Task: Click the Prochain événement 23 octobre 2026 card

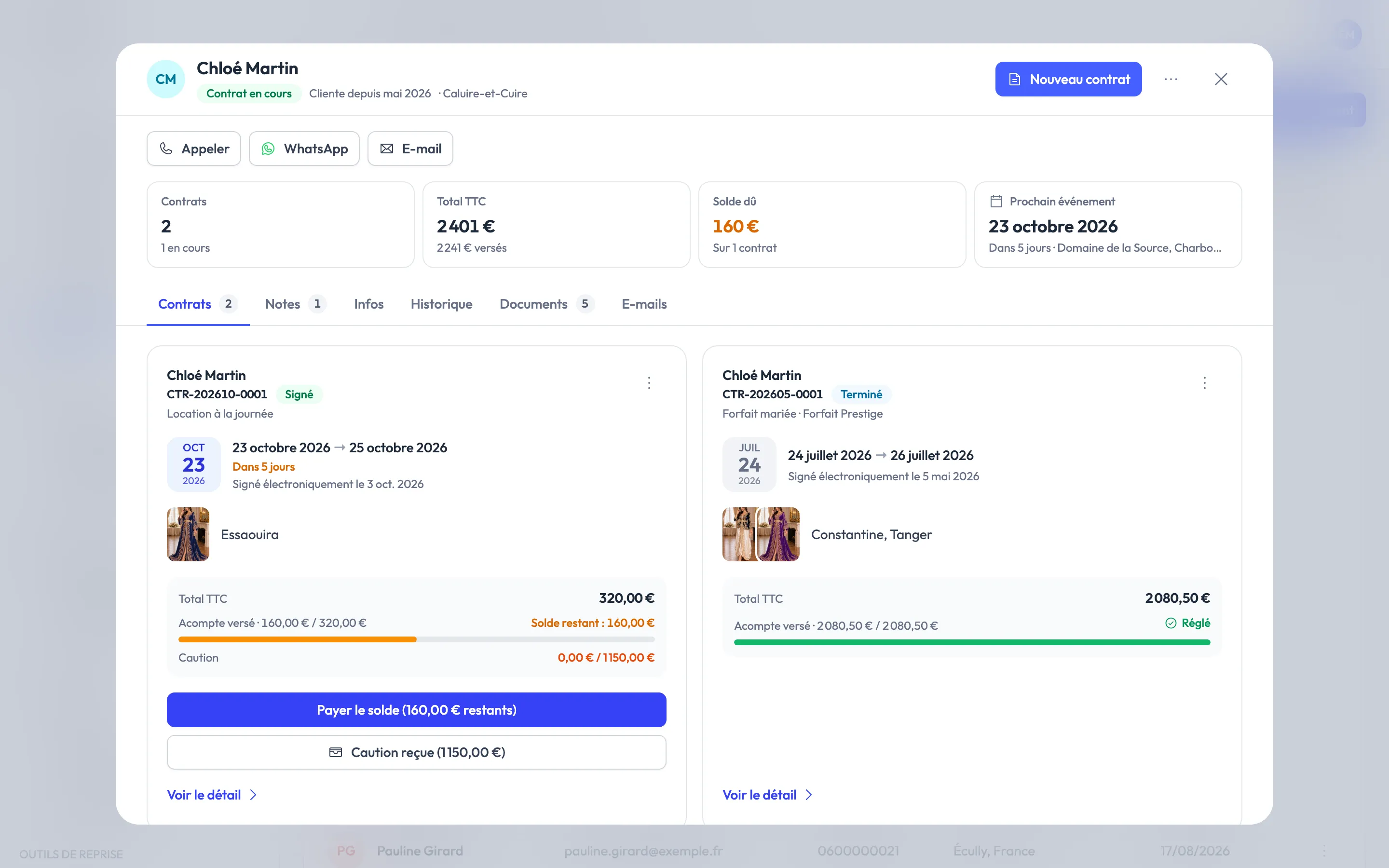Action: pyautogui.click(x=1108, y=225)
